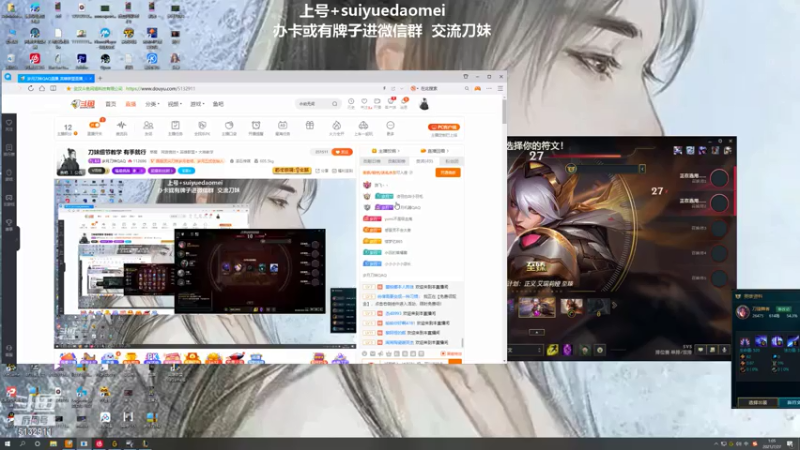Image resolution: width=800 pixels, height=450 pixels.
Task: Click the orange PC客户端 button
Action: (x=444, y=127)
